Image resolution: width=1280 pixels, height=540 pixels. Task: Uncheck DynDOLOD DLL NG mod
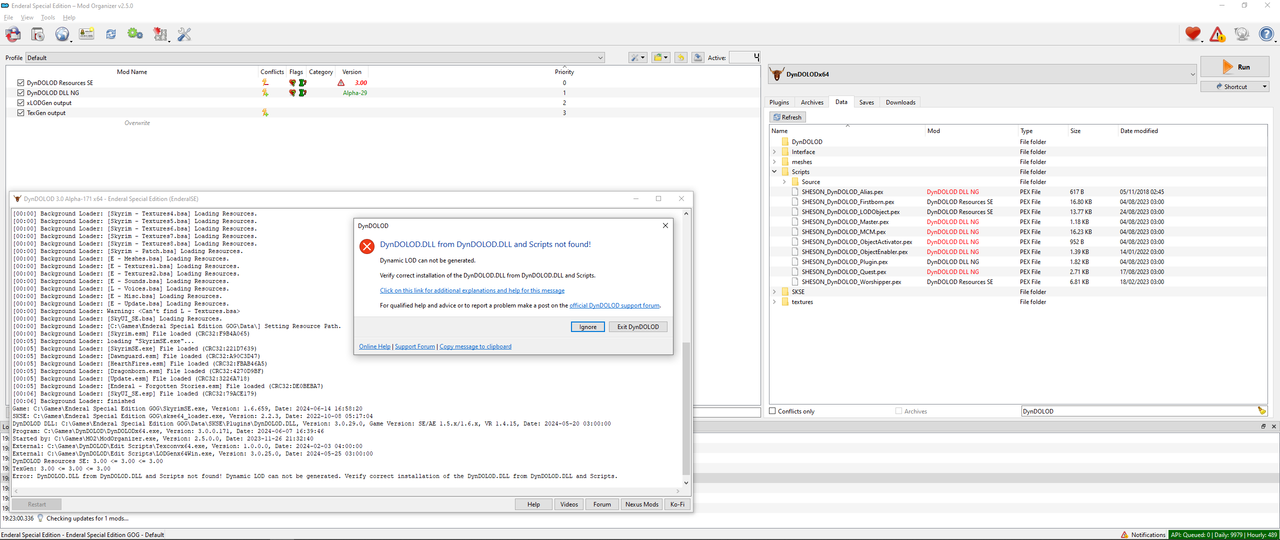(x=20, y=92)
